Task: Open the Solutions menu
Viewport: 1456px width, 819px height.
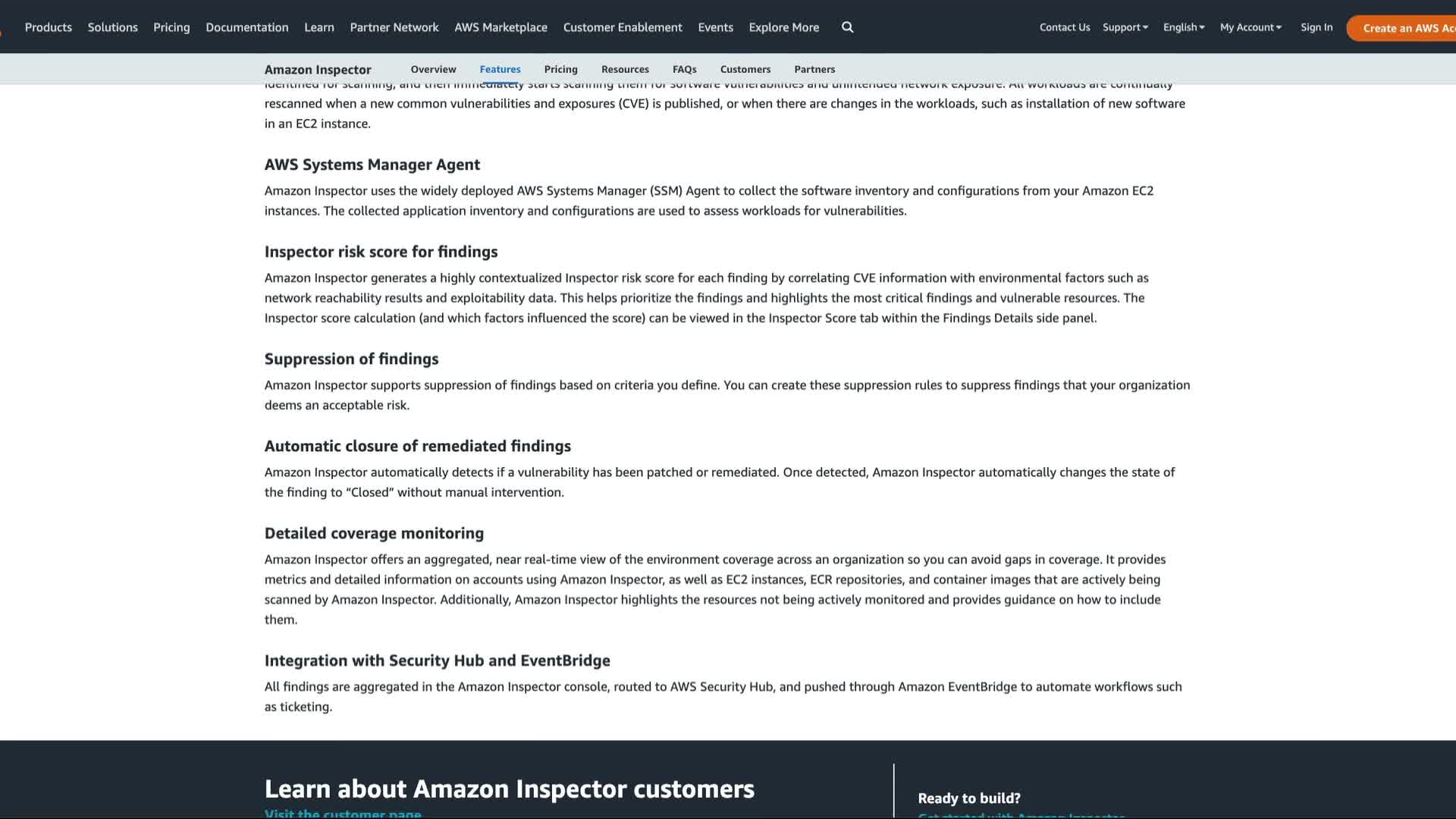Action: 113,27
